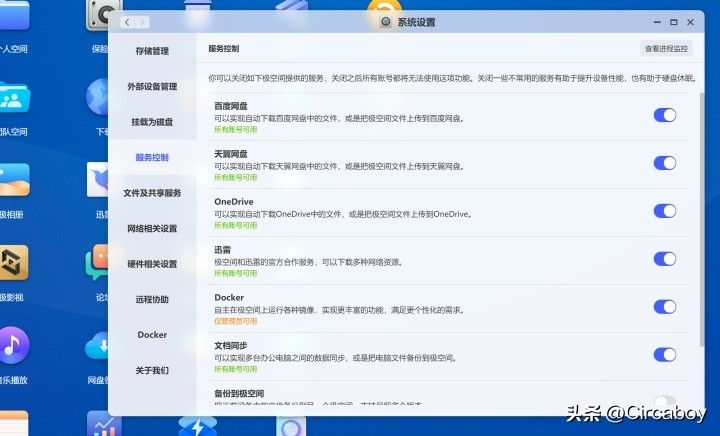
Task: Open the 网盘 cloud backup desktop icon
Action: [97, 345]
